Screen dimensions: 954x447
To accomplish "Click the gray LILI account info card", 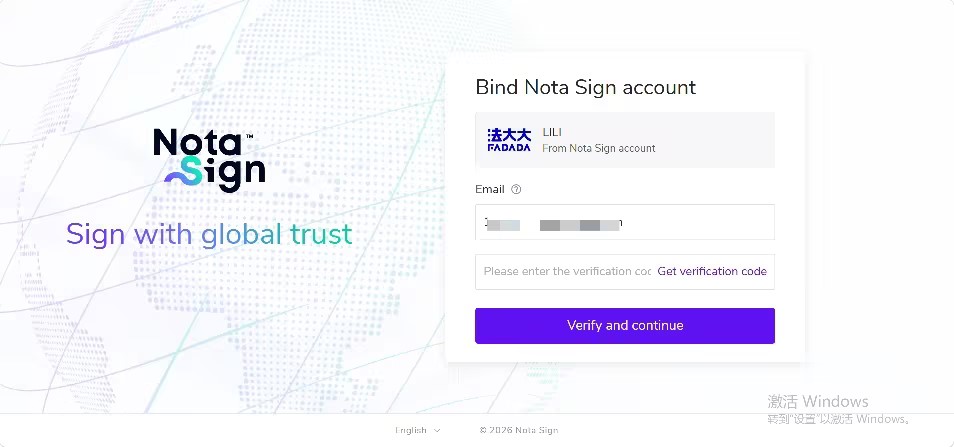I will coord(625,140).
